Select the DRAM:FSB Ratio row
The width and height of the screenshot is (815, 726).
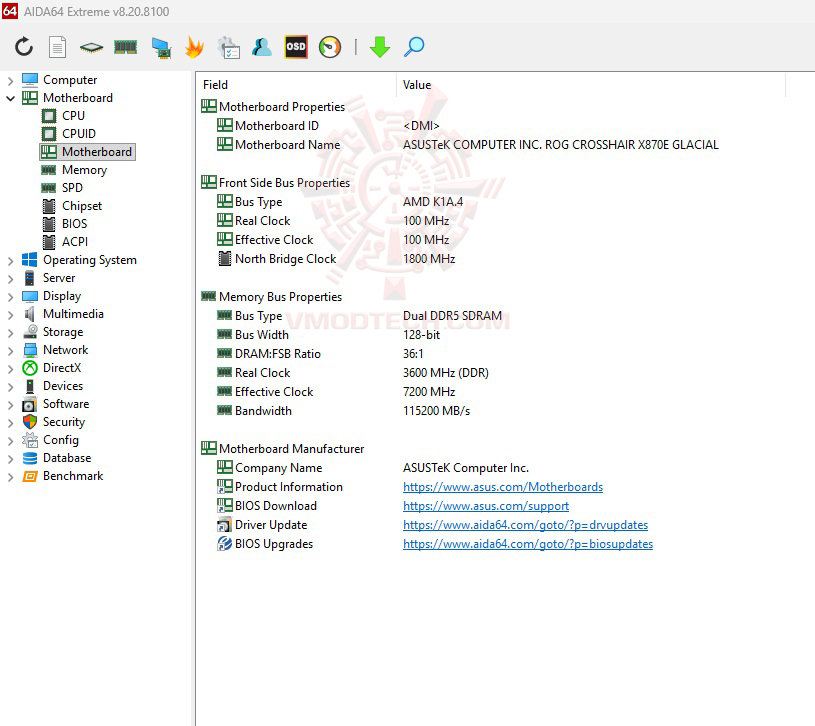[322, 354]
